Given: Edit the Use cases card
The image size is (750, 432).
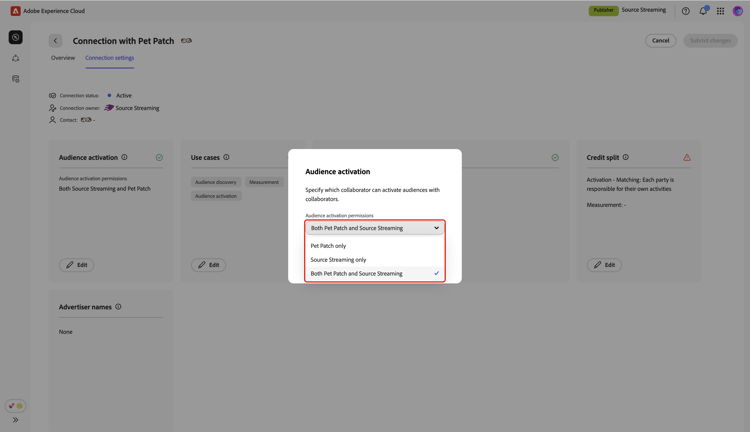Looking at the screenshot, I should 209,265.
